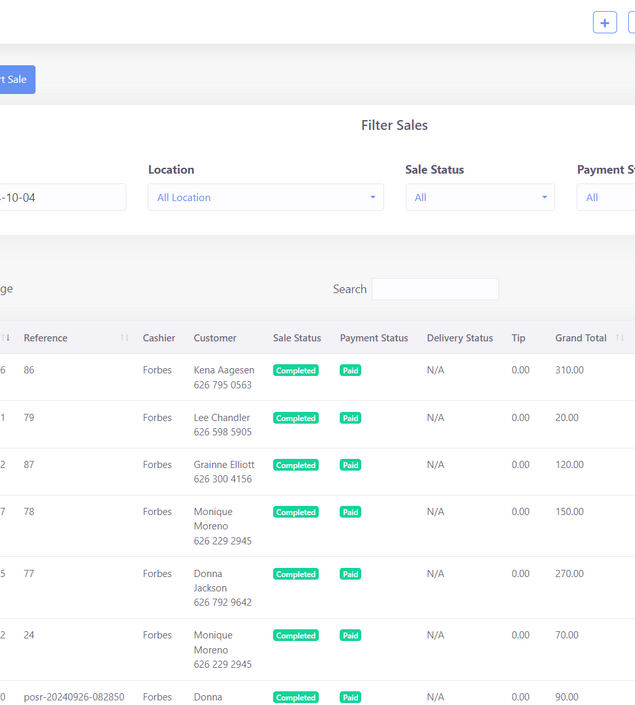This screenshot has width=635, height=705.
Task: Click Paid badge in Lee Chandler row
Action: tap(350, 418)
